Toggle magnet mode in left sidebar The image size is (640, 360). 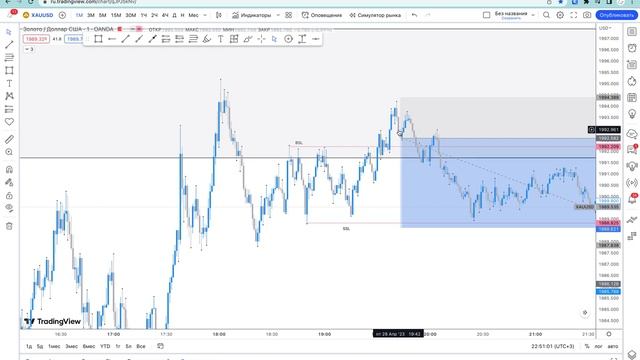[x=9, y=170]
